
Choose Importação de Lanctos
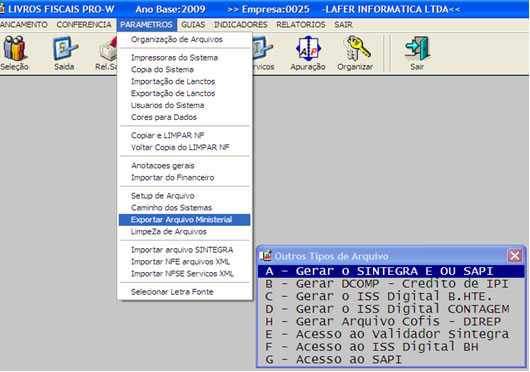185,81
